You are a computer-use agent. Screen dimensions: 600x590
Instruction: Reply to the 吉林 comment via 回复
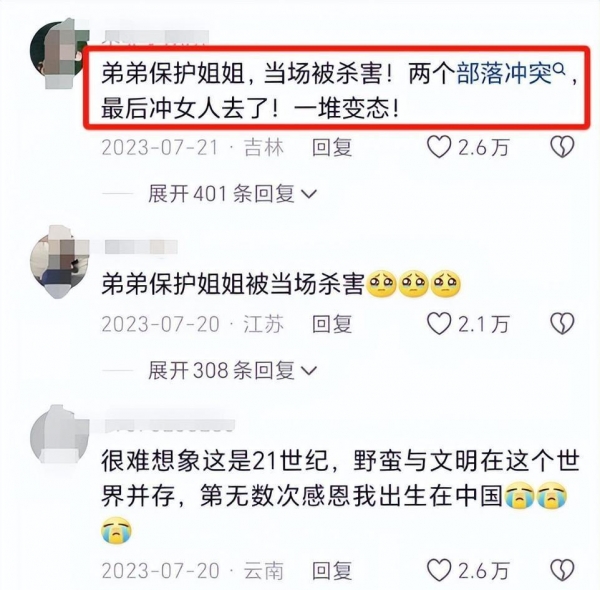pyautogui.click(x=332, y=148)
